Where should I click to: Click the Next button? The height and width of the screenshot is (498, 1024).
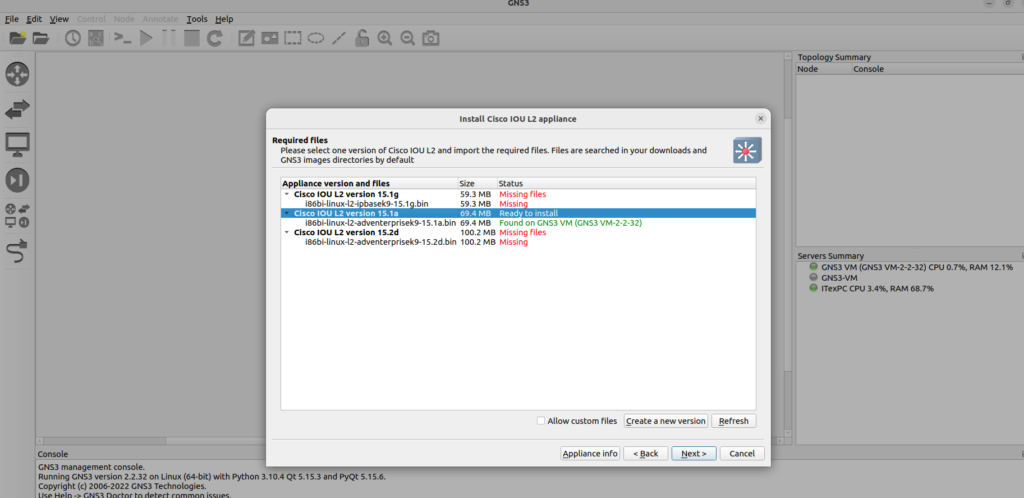[x=693, y=453]
